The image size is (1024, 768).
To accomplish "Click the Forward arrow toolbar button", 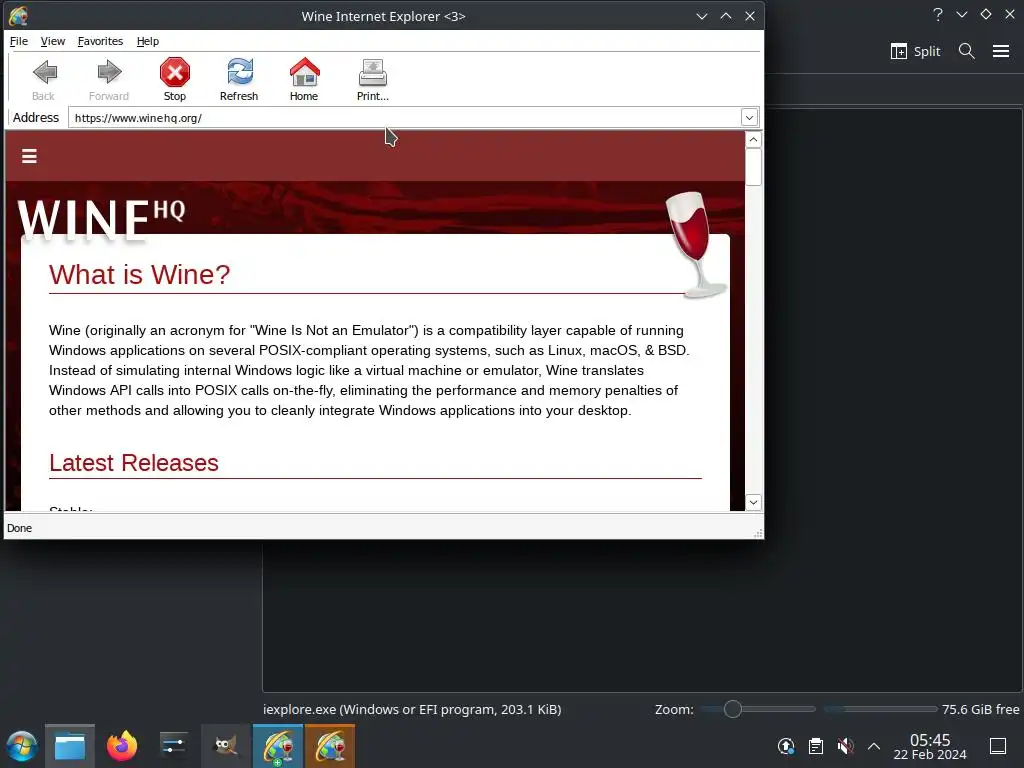I will [x=109, y=80].
